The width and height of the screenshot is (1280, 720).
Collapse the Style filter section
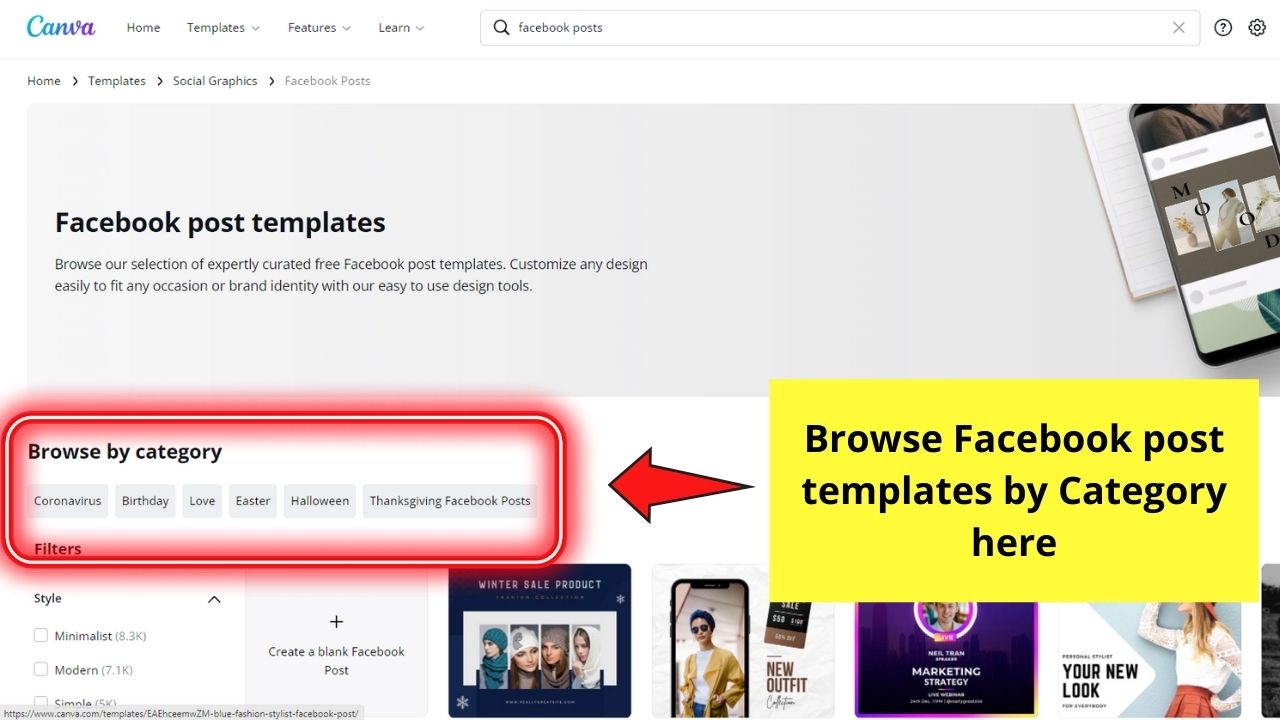[x=214, y=598]
